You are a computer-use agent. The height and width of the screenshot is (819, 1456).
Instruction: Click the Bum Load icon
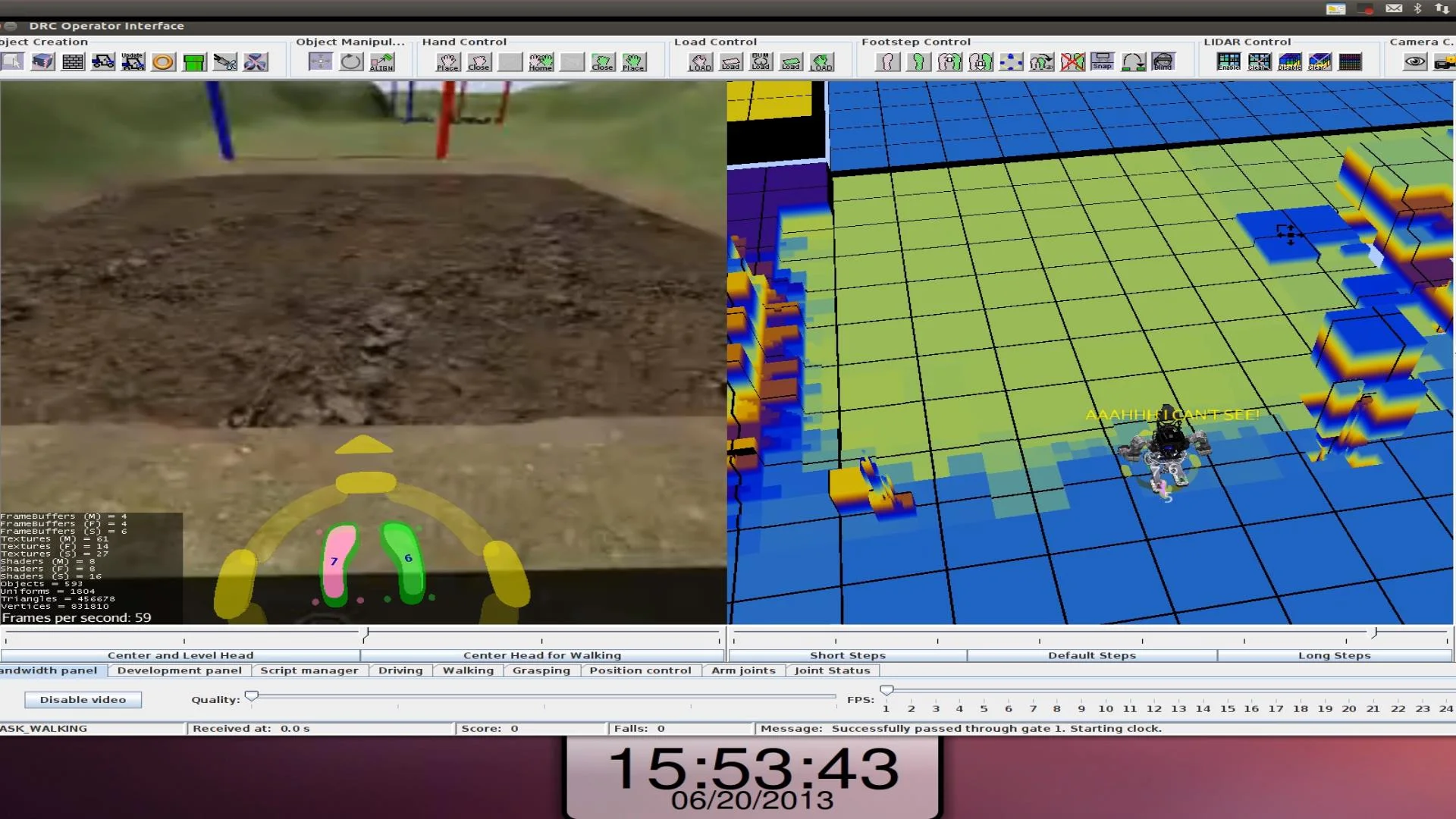tap(761, 61)
